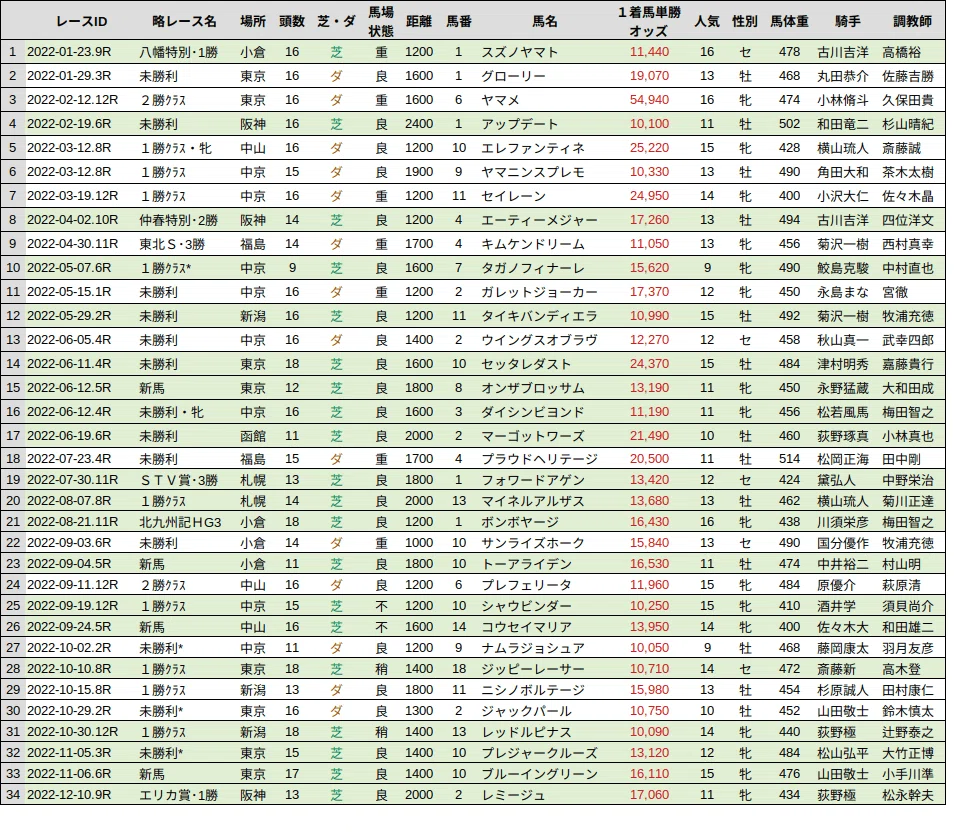Select horse name ジッピーレーサー

tap(532, 669)
